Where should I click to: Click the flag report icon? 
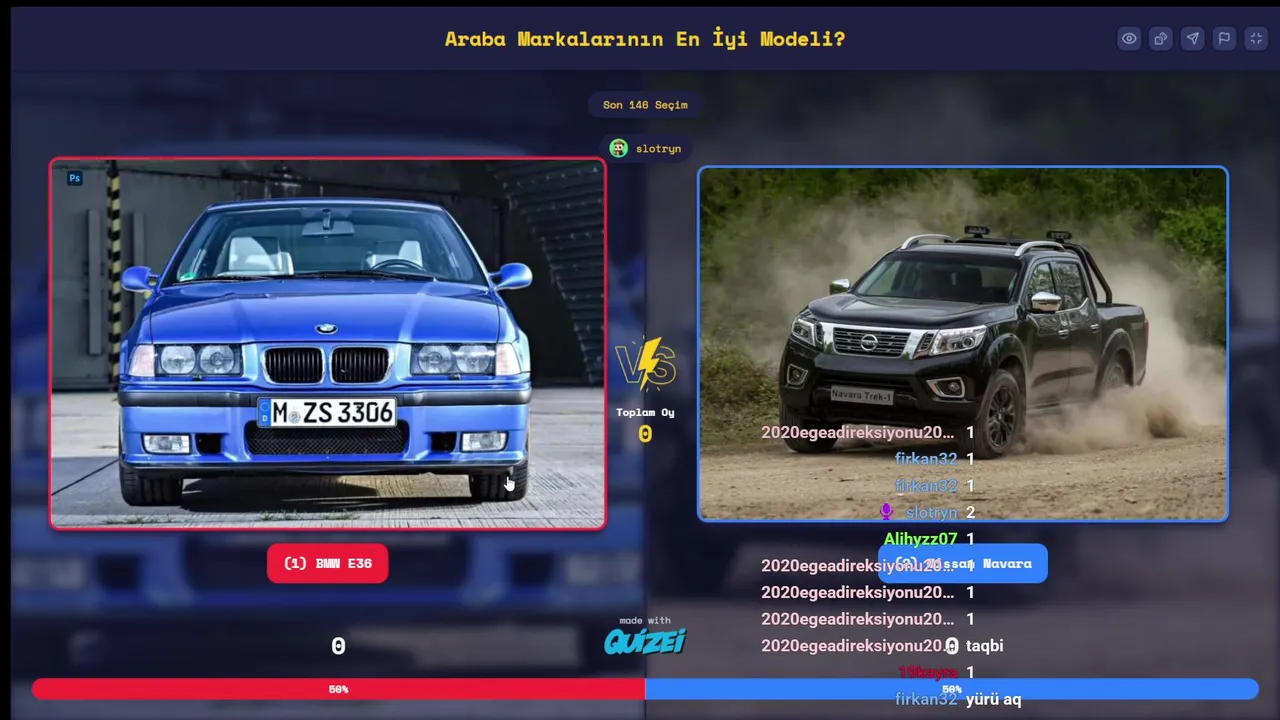1225,39
